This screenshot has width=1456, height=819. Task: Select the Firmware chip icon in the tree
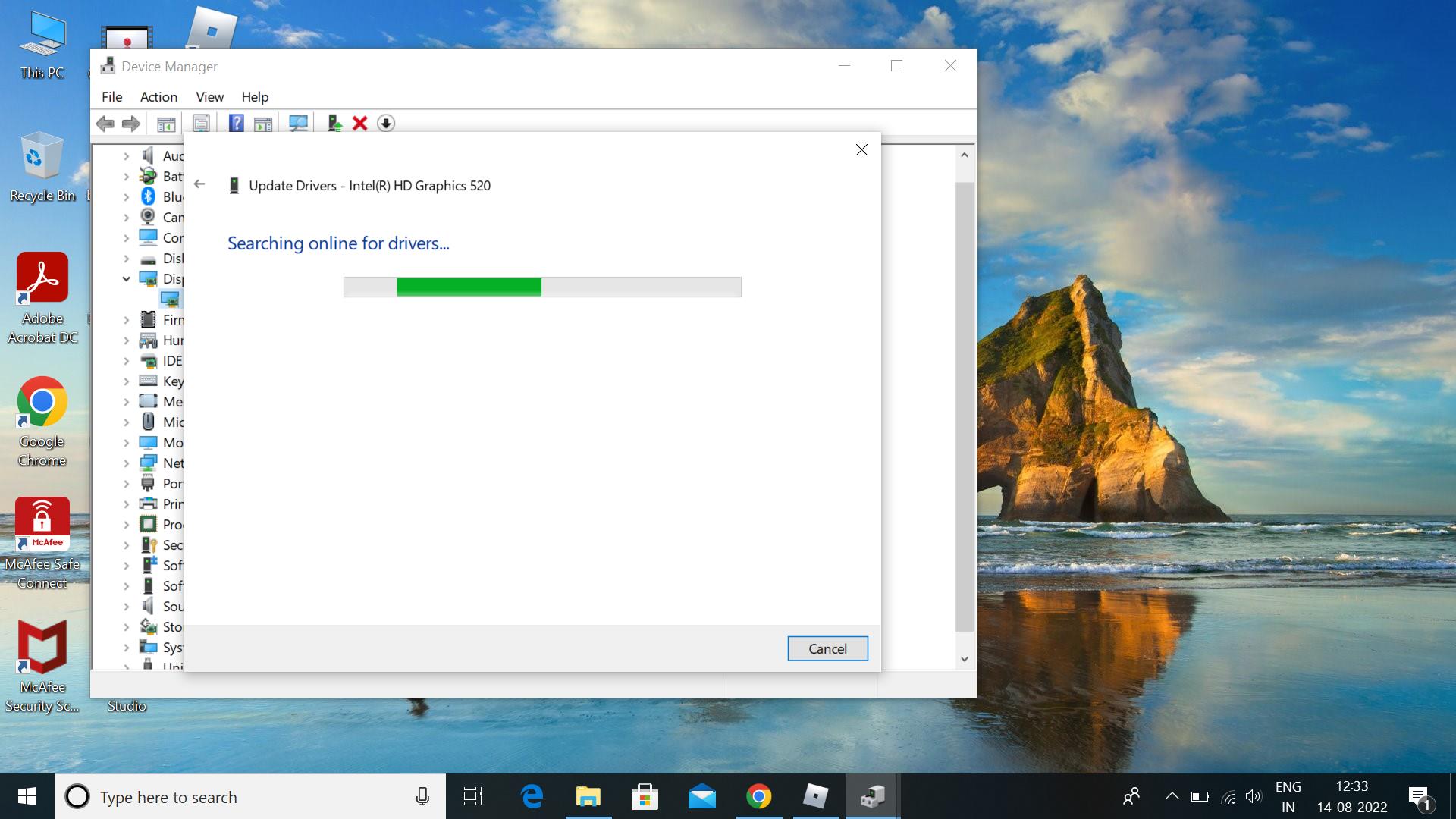click(x=148, y=319)
